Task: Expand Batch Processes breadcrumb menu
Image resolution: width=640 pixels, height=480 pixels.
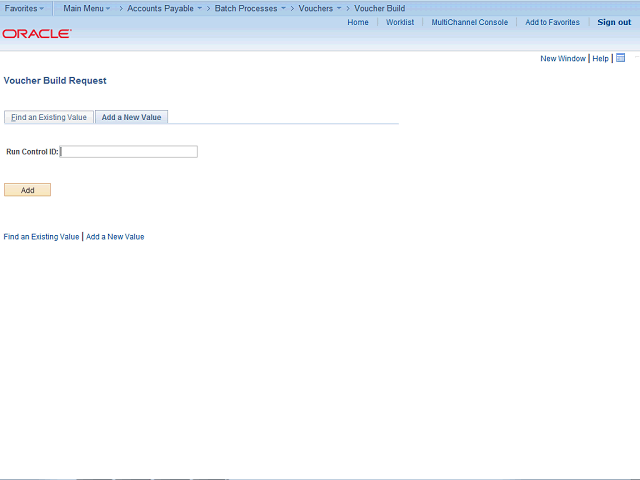Action: (250, 8)
